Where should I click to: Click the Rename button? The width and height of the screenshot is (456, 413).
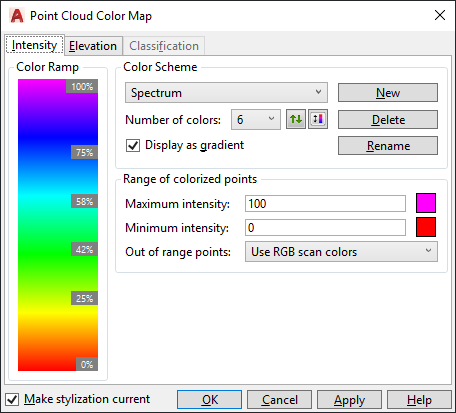point(388,146)
